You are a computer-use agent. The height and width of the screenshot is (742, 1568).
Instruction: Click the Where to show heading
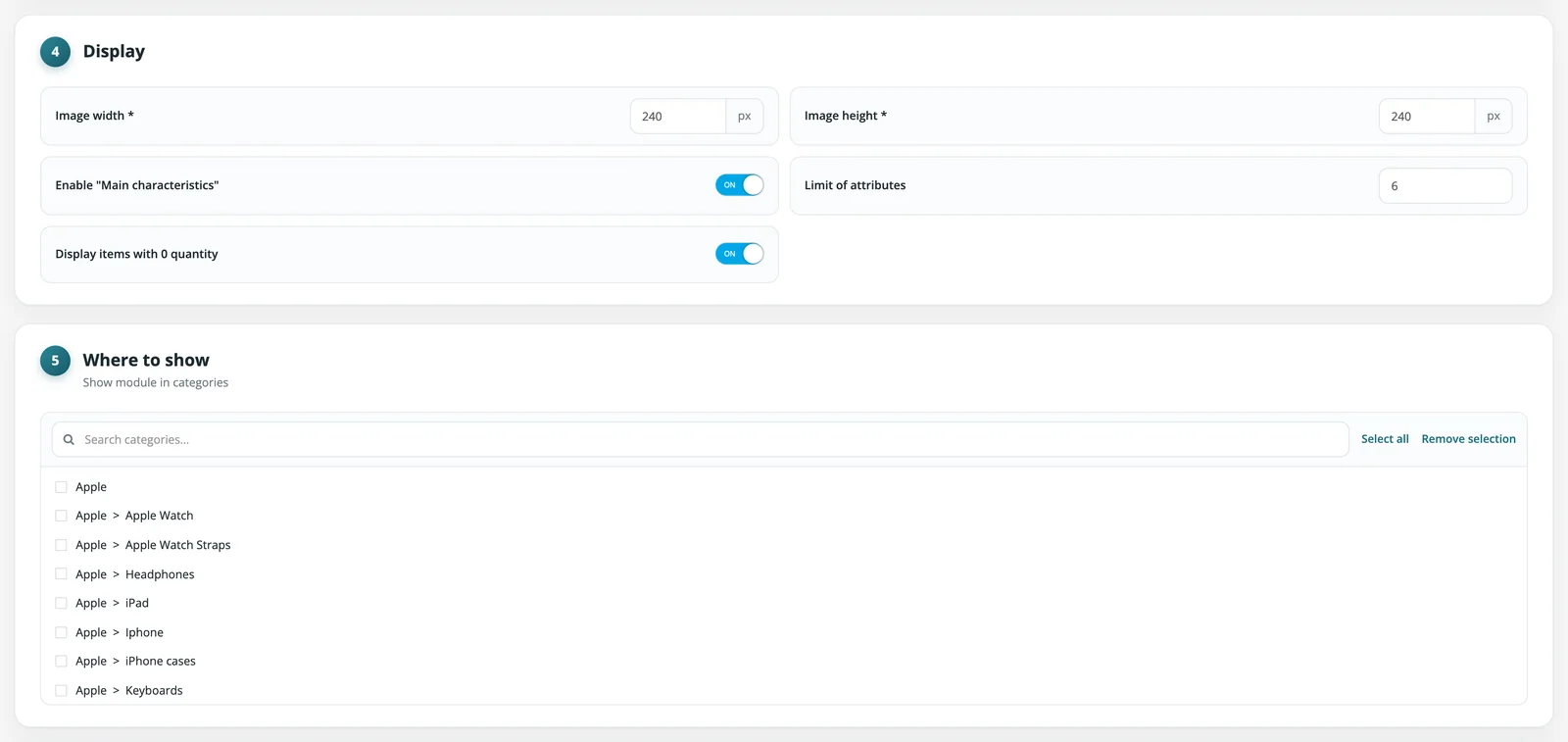click(x=146, y=360)
